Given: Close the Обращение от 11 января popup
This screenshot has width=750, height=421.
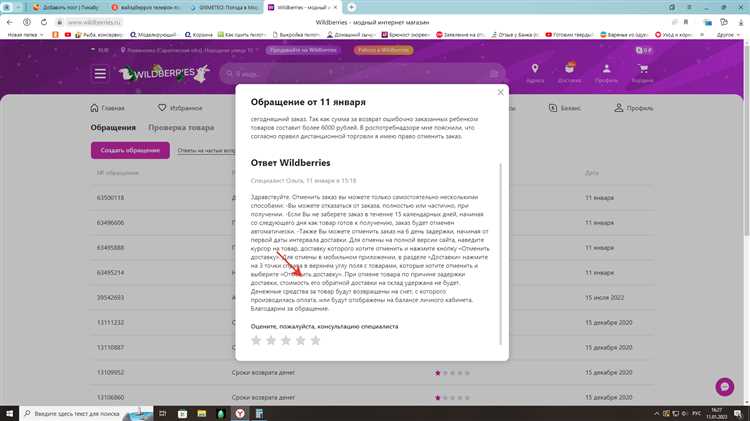Looking at the screenshot, I should pos(500,92).
